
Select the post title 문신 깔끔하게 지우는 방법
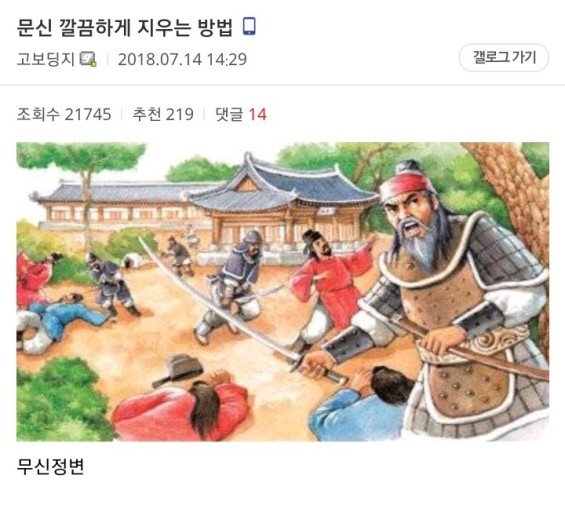coord(125,27)
